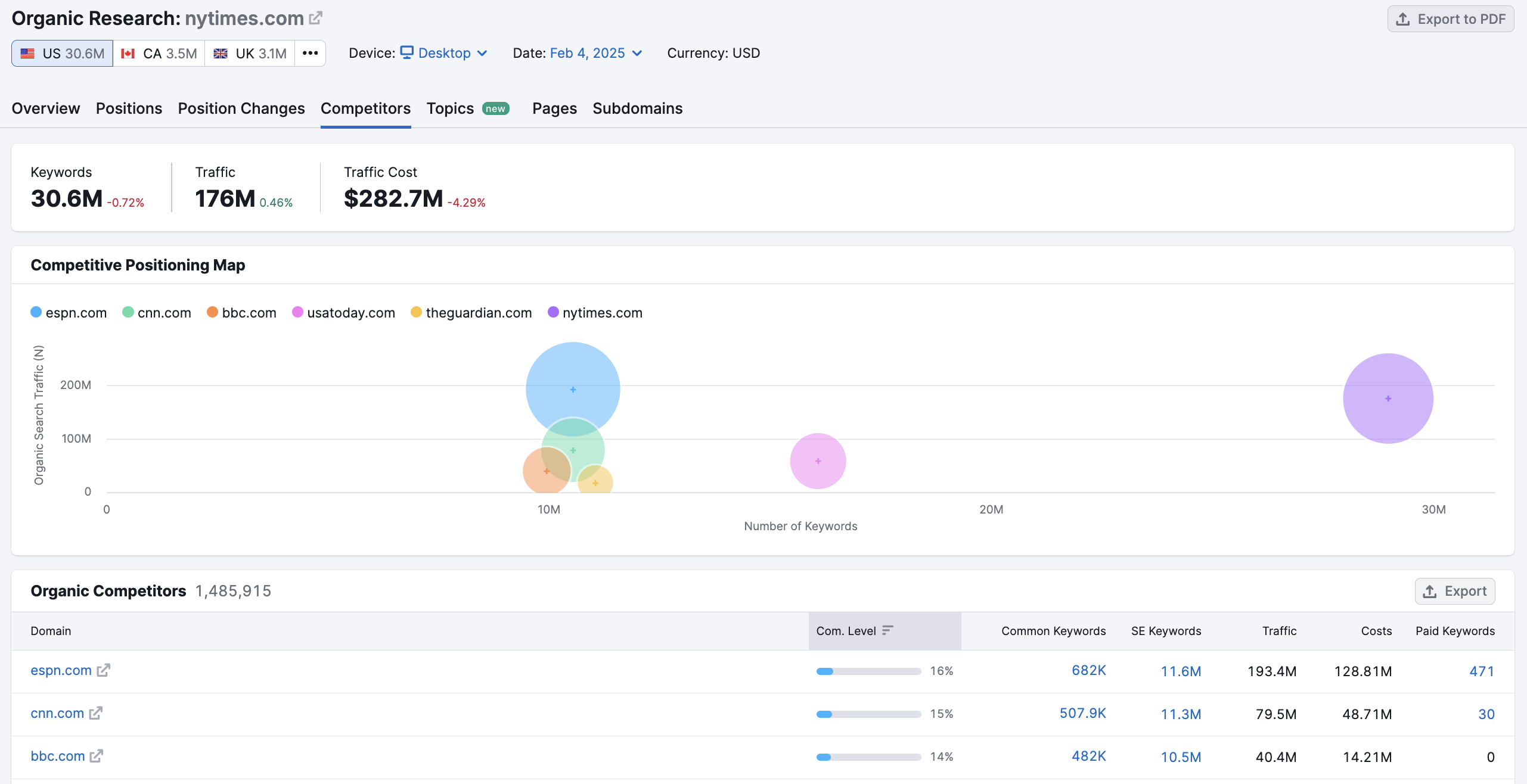This screenshot has width=1527, height=784.
Task: Click the three-dots more countries icon
Action: click(x=310, y=53)
